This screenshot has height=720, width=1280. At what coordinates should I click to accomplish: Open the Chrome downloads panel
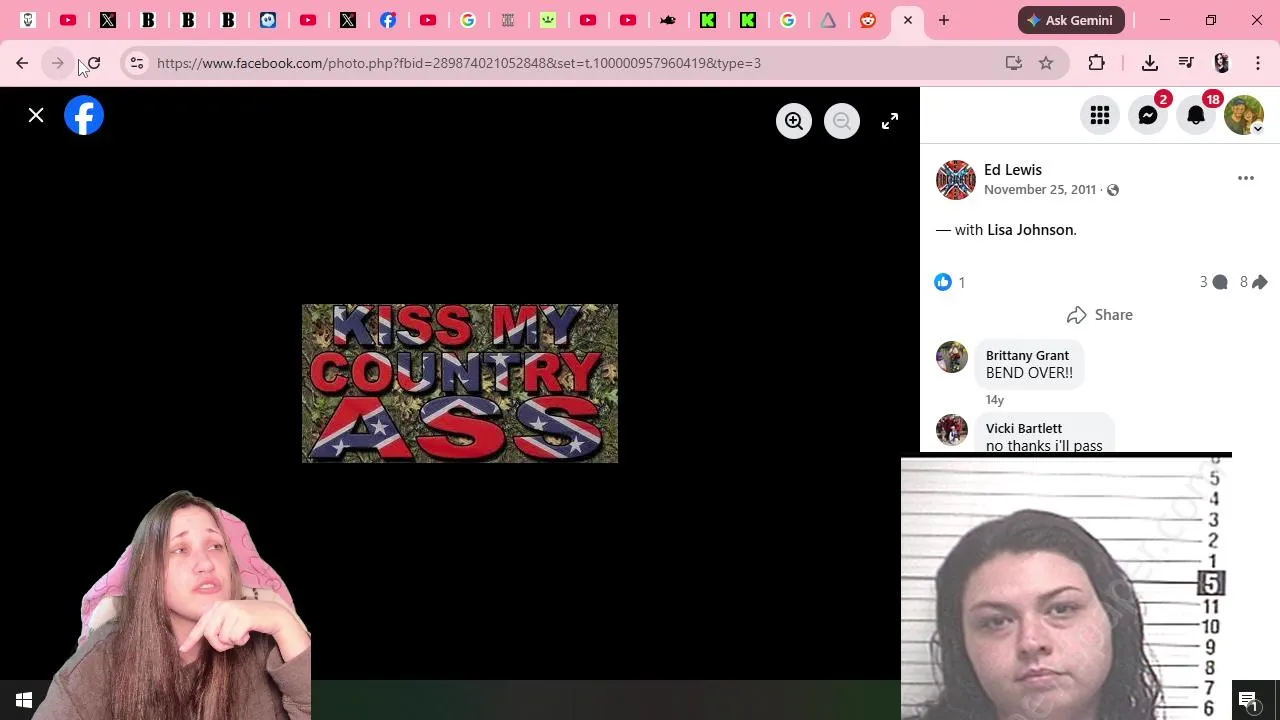[x=1150, y=63]
